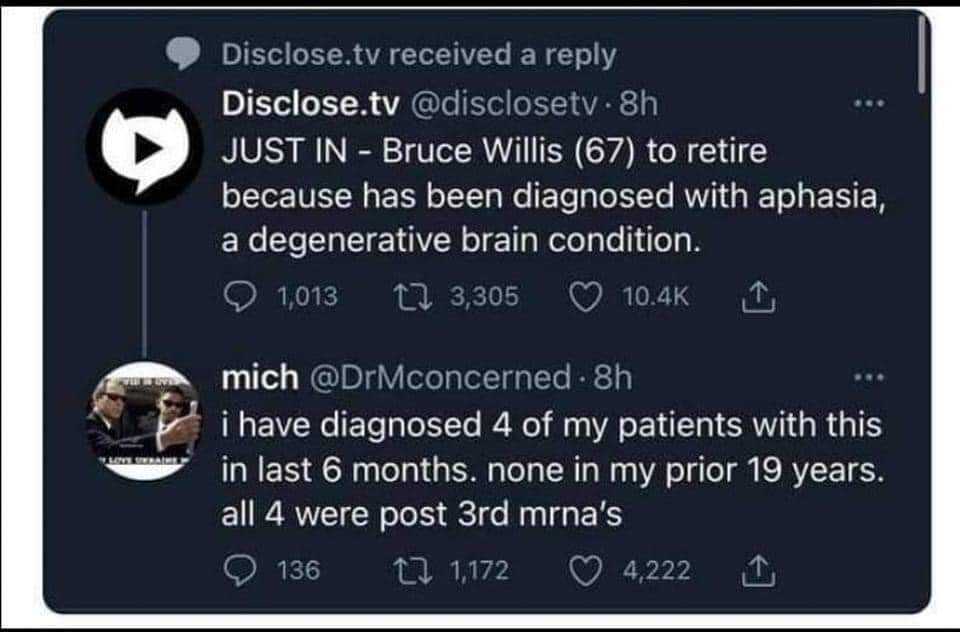Image resolution: width=960 pixels, height=632 pixels.
Task: Open the Disclose.tv profile picture
Action: click(x=138, y=147)
